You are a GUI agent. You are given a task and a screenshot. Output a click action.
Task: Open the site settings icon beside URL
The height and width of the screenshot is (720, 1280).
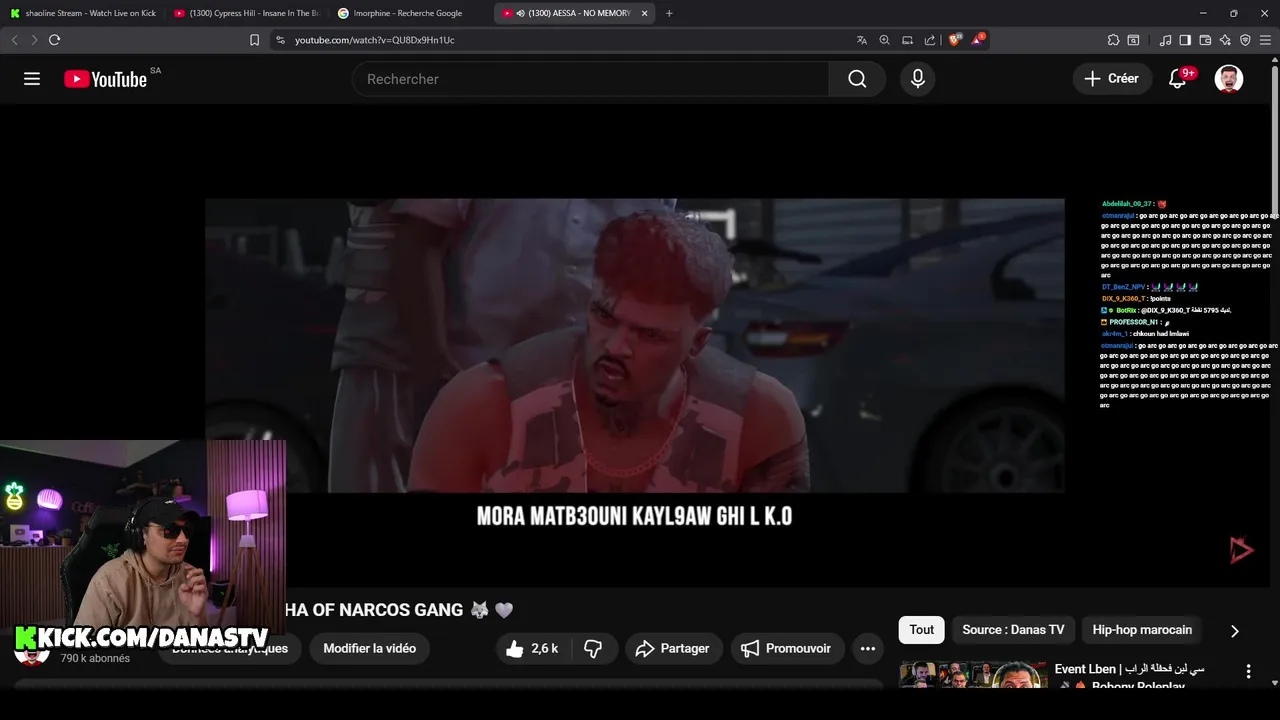click(280, 40)
